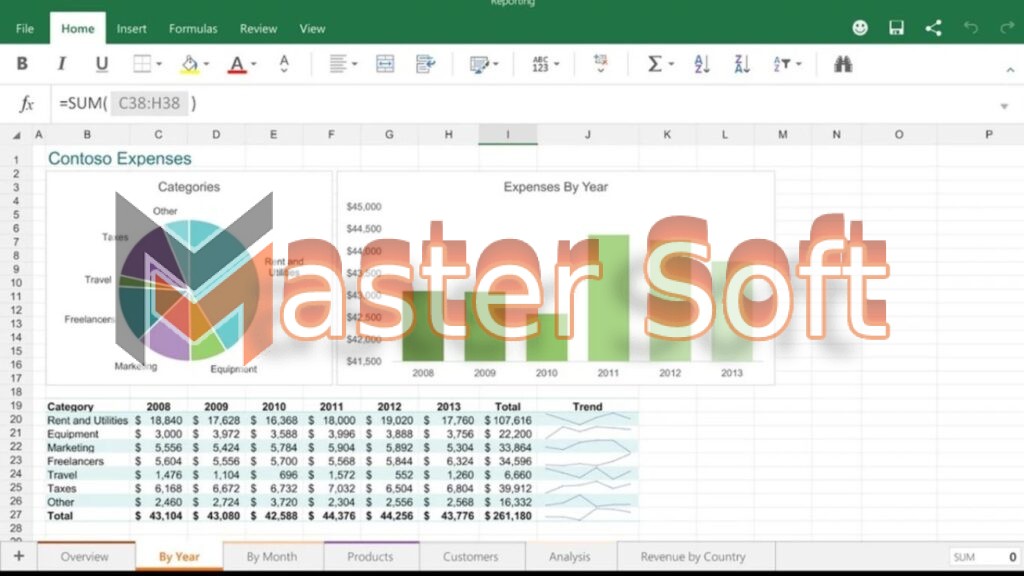Click the Merge Cells icon
This screenshot has width=1024, height=576.
tap(385, 63)
